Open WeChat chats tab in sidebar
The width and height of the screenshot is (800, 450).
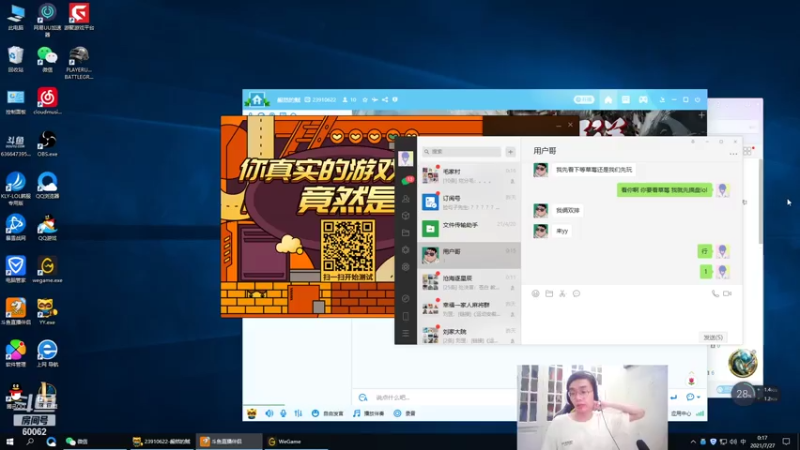[x=407, y=181]
